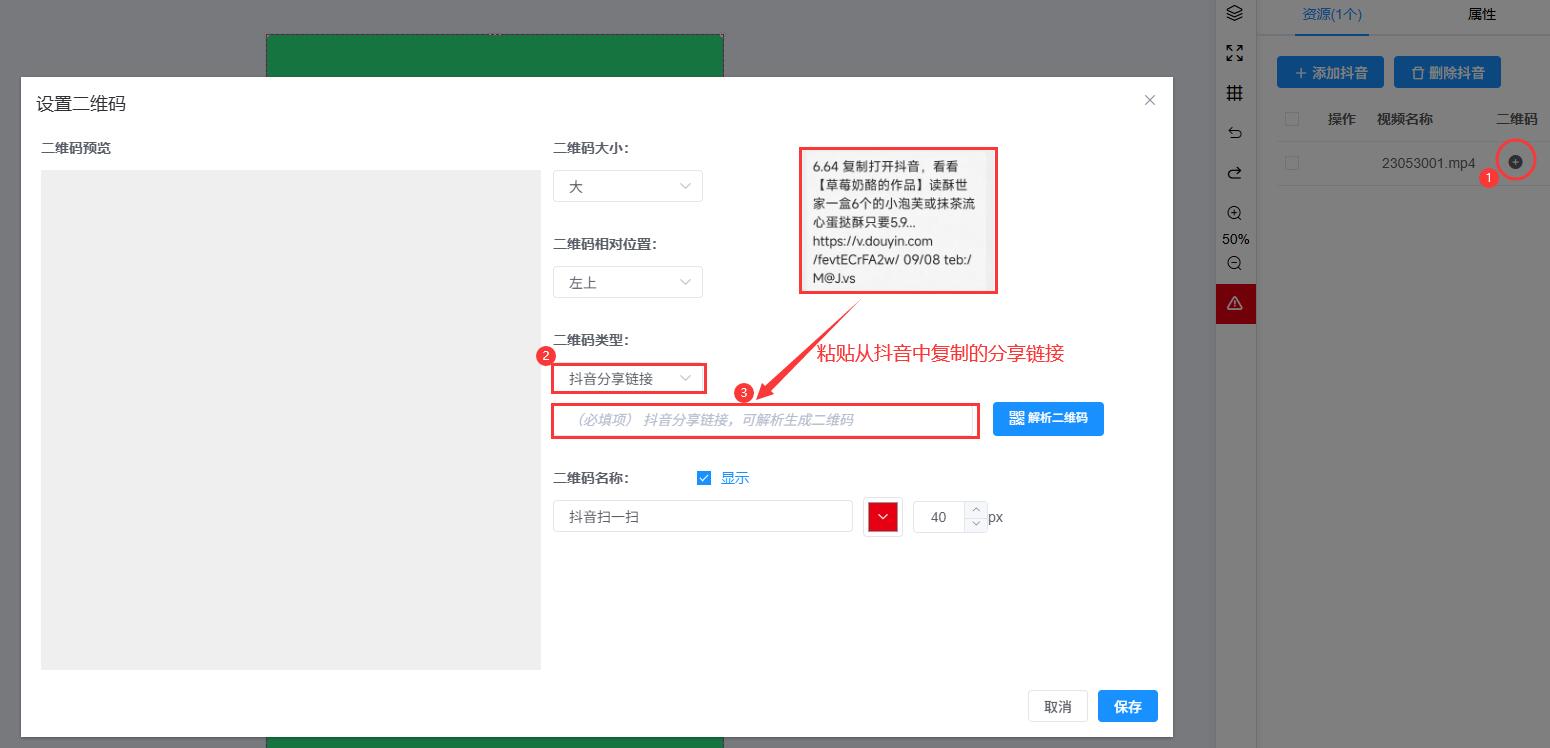This screenshot has height=748, width=1550.
Task: Toggle the 显示 checkbox for QR code name
Action: [704, 478]
